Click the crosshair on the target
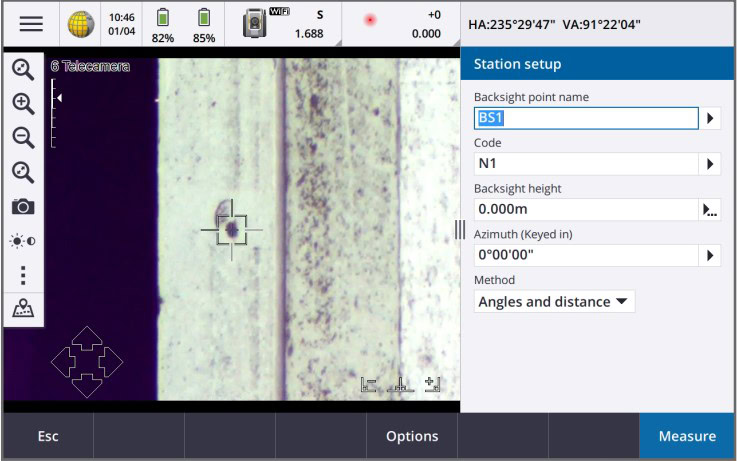739x461 pixels. 231,230
